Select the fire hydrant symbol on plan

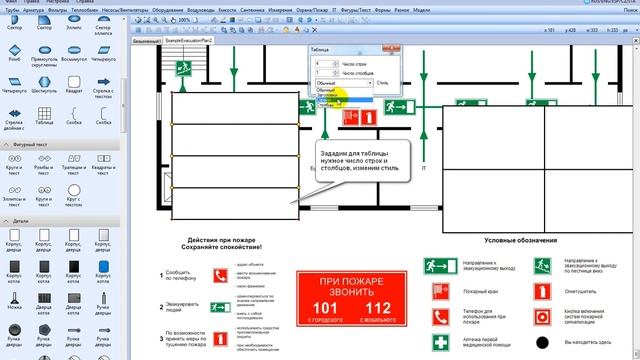(x=351, y=118)
